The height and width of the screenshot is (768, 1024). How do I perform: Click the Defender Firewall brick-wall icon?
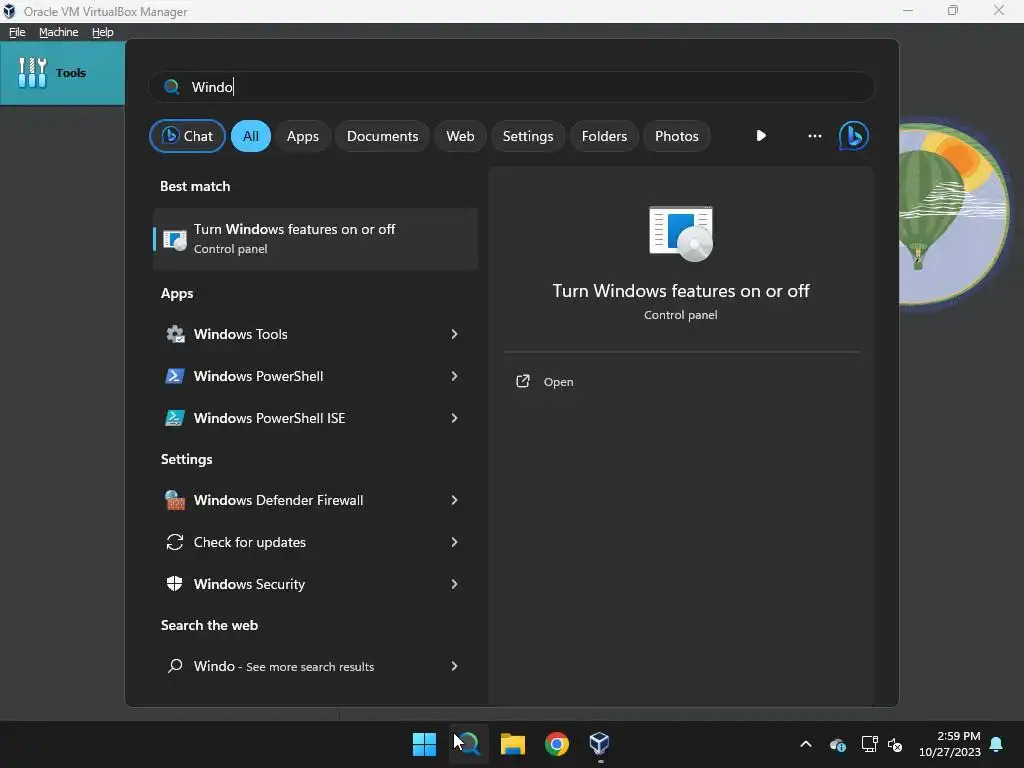click(174, 500)
